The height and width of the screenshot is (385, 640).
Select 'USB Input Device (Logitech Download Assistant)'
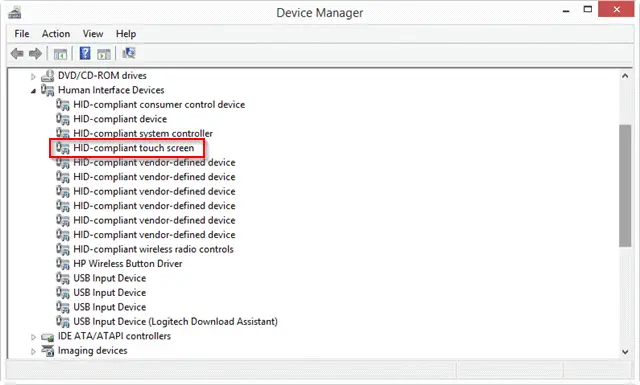click(176, 321)
